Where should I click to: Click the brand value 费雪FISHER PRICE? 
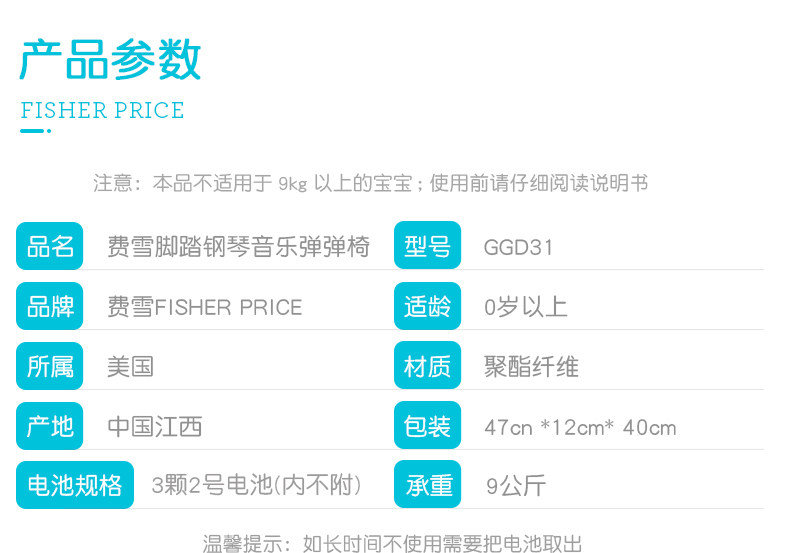tap(204, 307)
